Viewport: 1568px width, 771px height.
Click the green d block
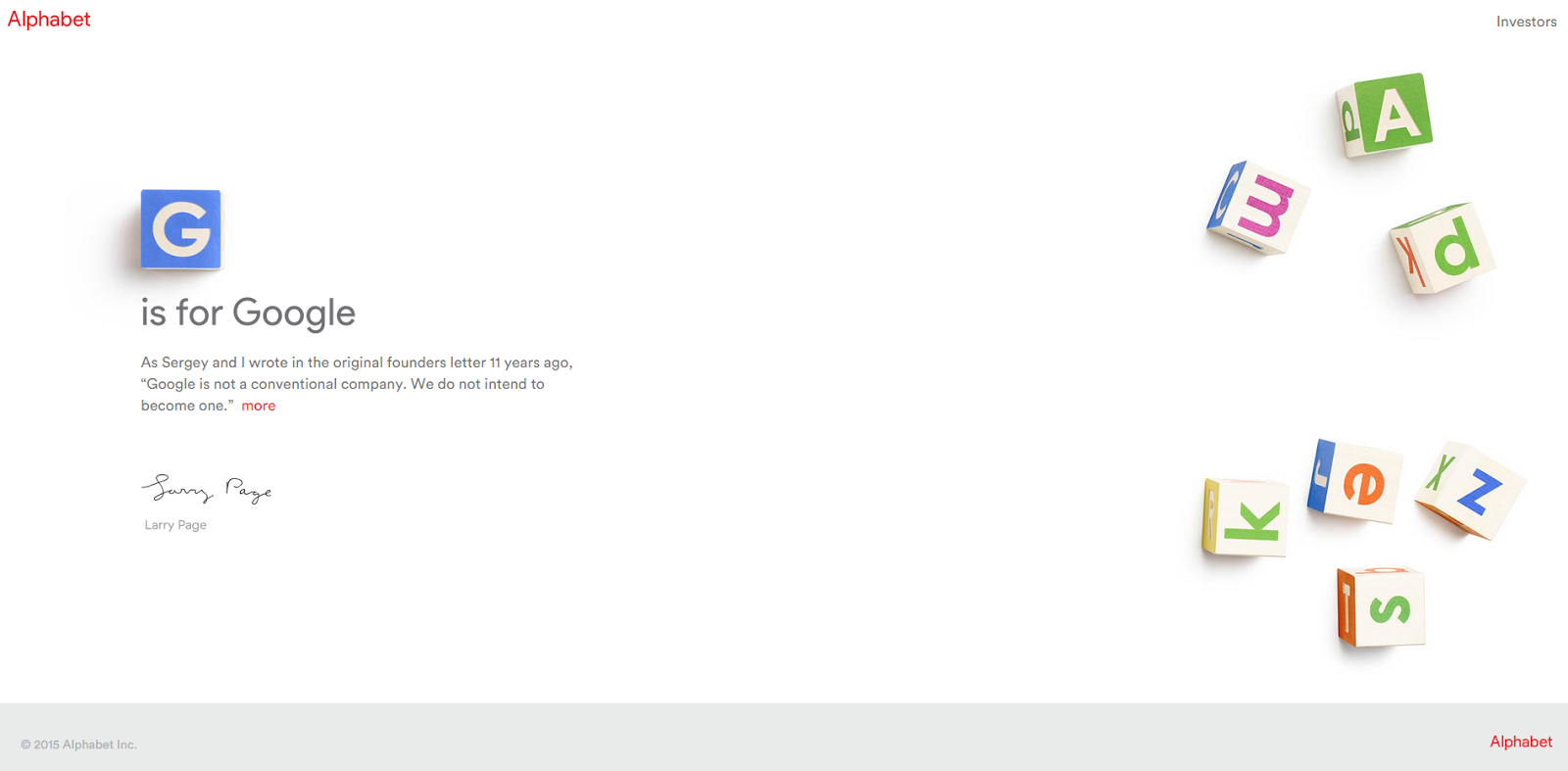coord(1443,248)
